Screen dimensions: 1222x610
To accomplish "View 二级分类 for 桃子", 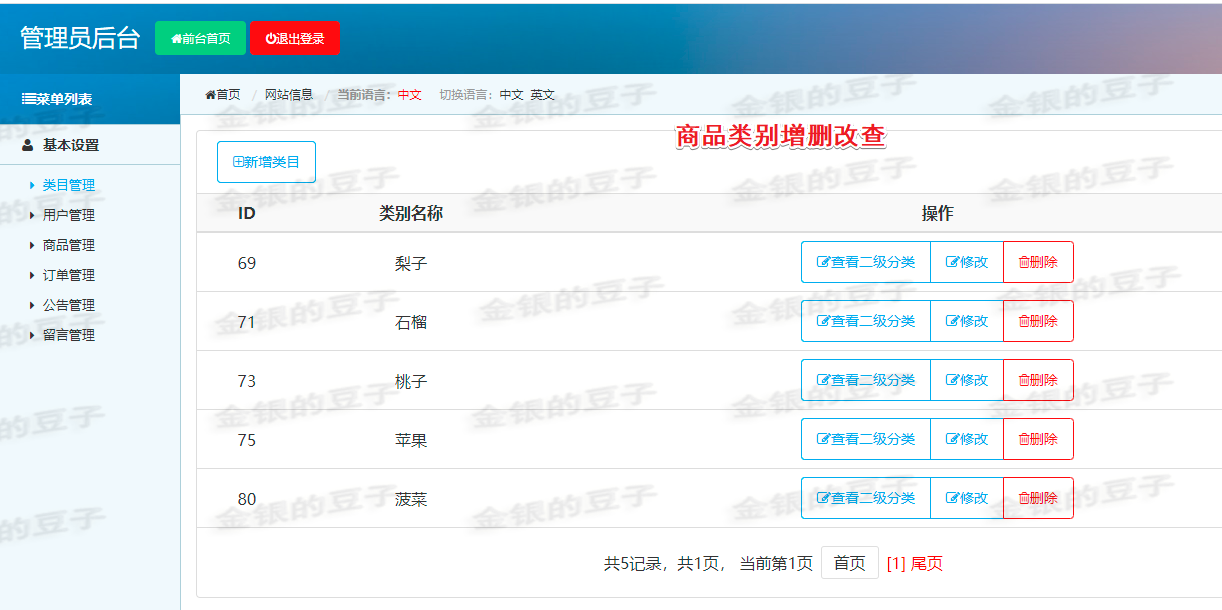I will pos(866,380).
